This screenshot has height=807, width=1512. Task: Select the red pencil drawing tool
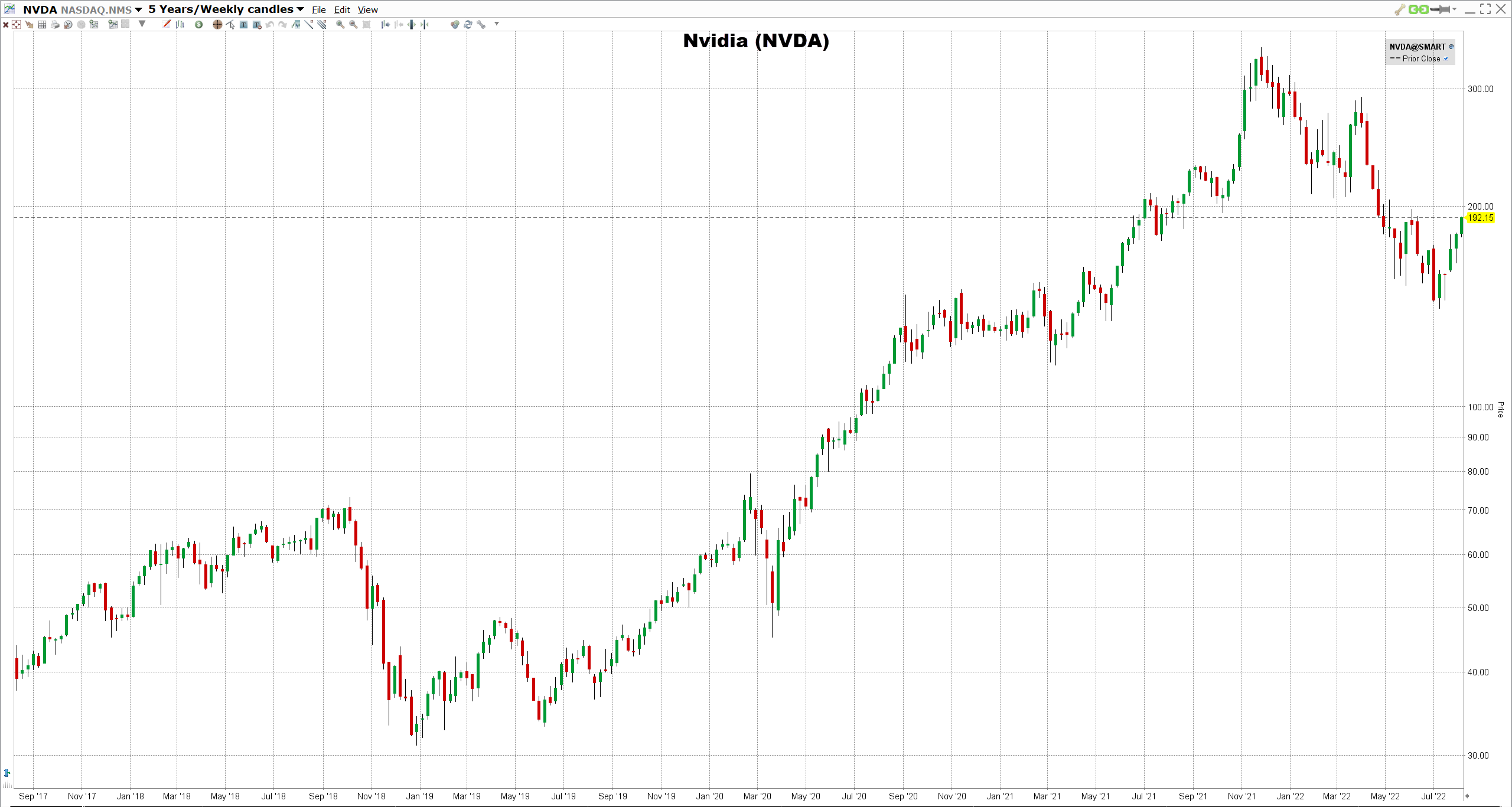[167, 24]
